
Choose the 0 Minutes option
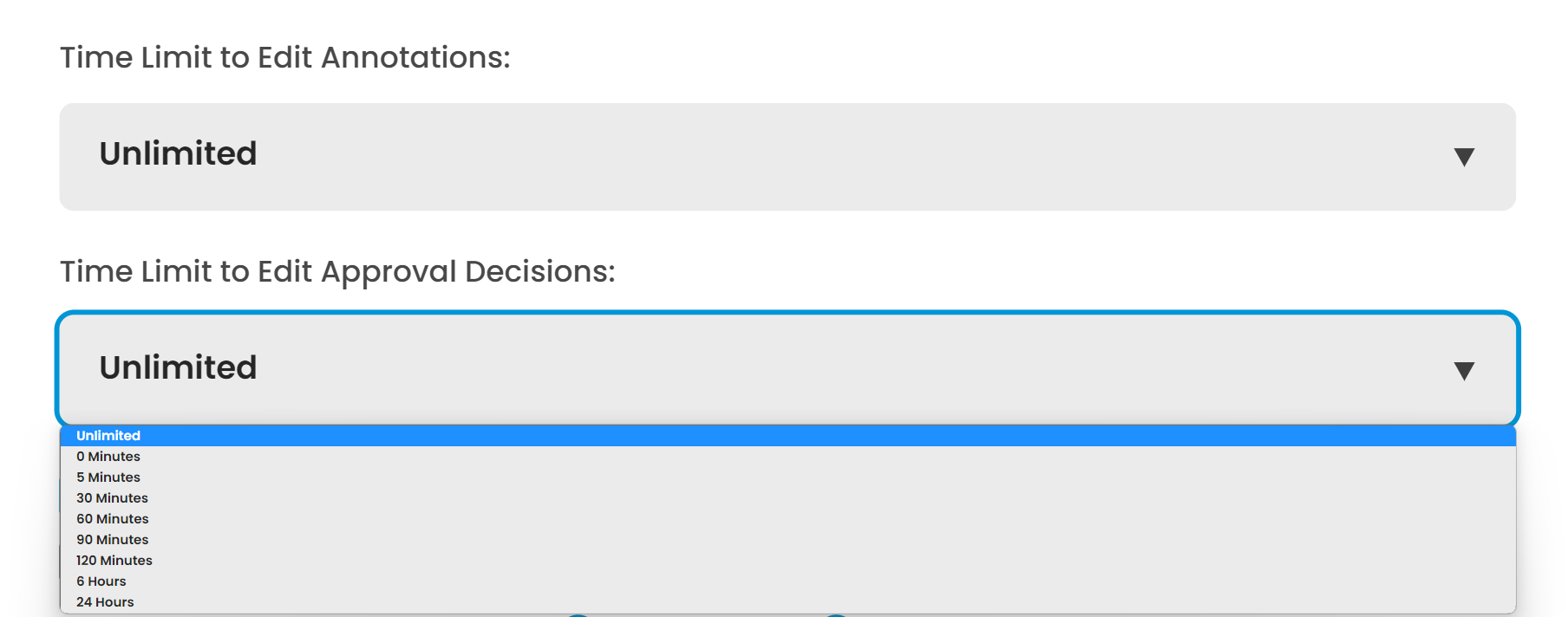pyautogui.click(x=108, y=457)
